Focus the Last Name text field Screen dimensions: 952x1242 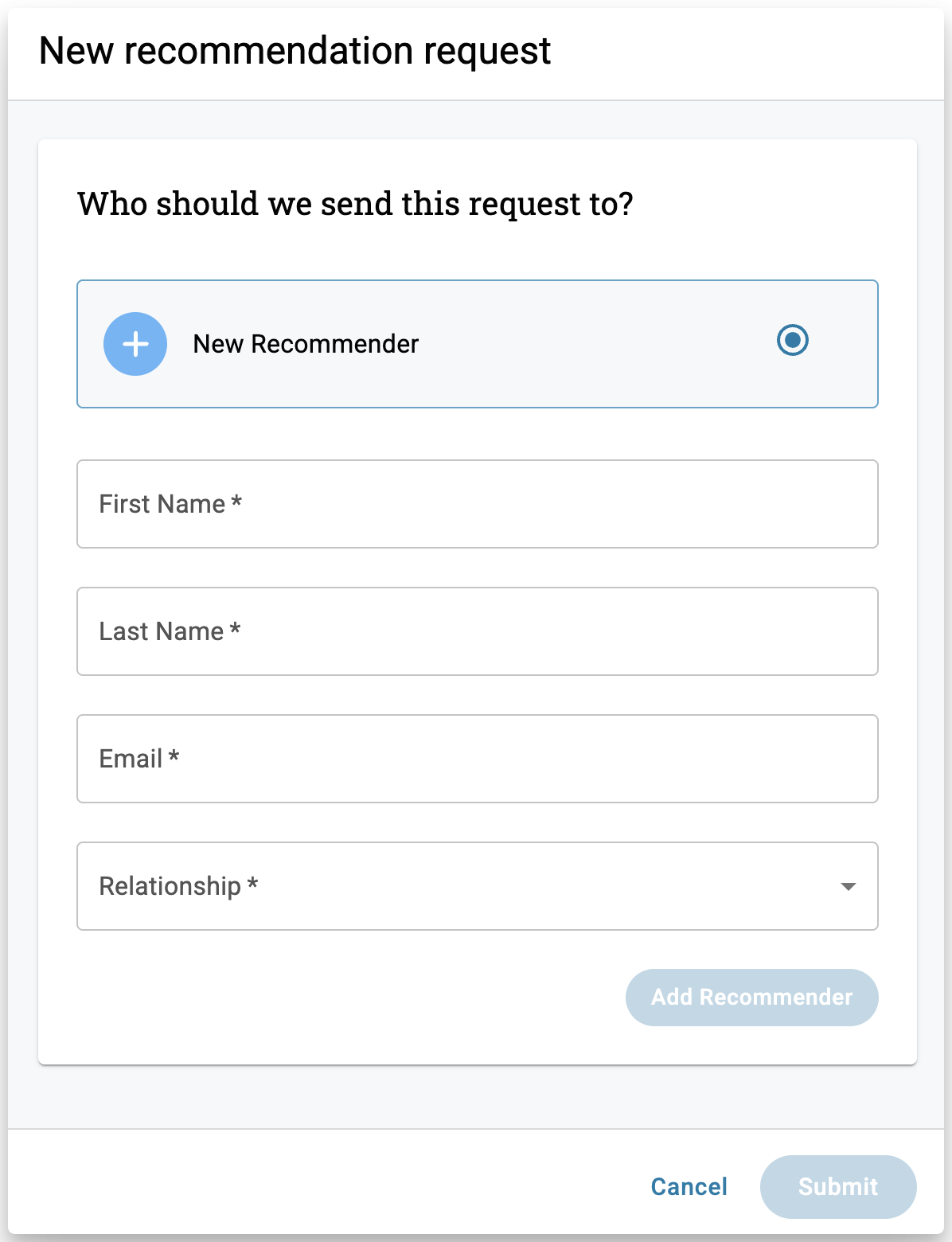478,631
